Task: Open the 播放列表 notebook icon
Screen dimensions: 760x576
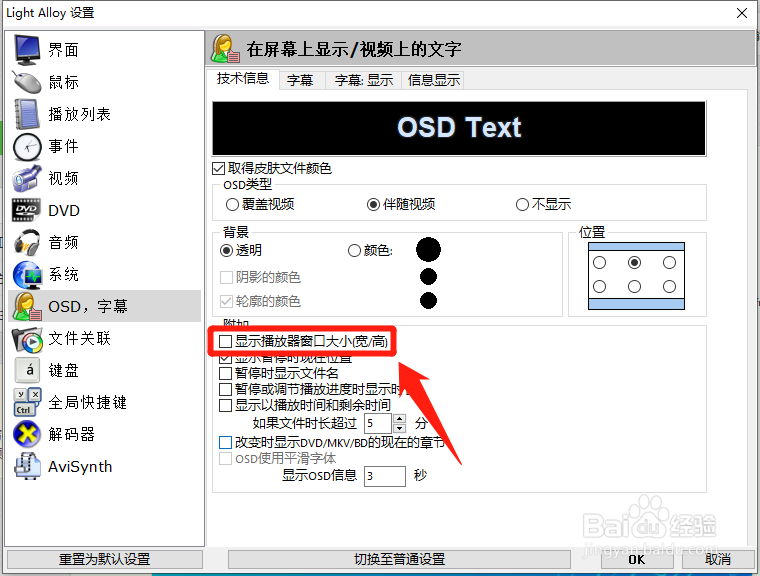Action: coord(27,114)
